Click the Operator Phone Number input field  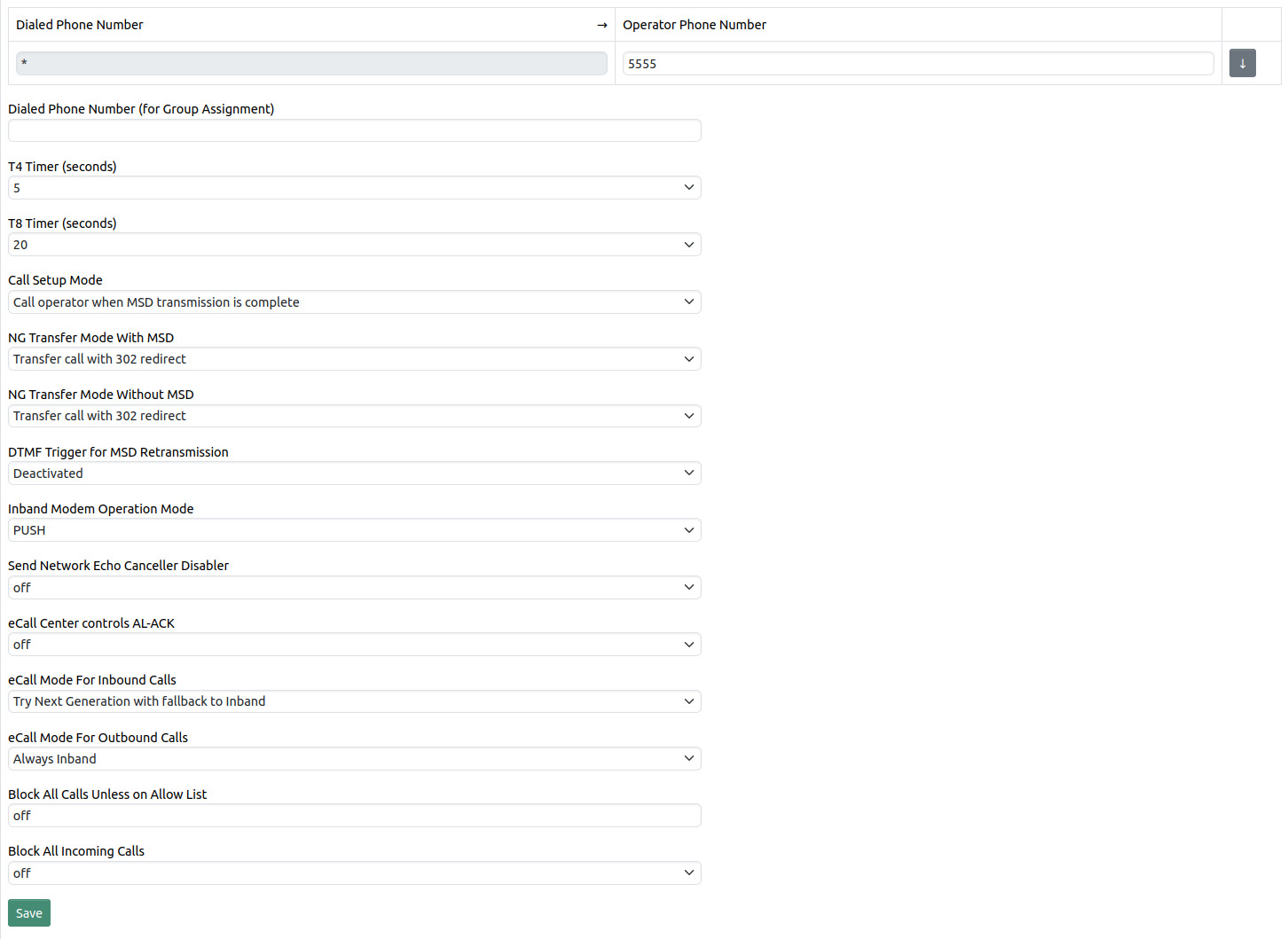coord(917,64)
